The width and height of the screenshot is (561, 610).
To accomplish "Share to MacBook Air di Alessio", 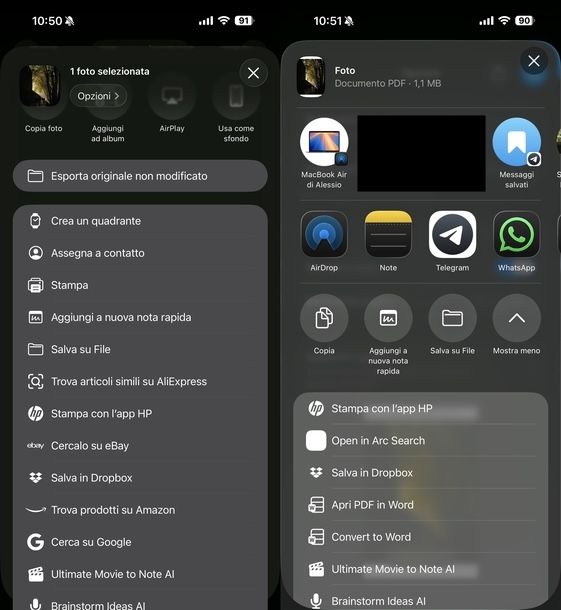I will 324,153.
